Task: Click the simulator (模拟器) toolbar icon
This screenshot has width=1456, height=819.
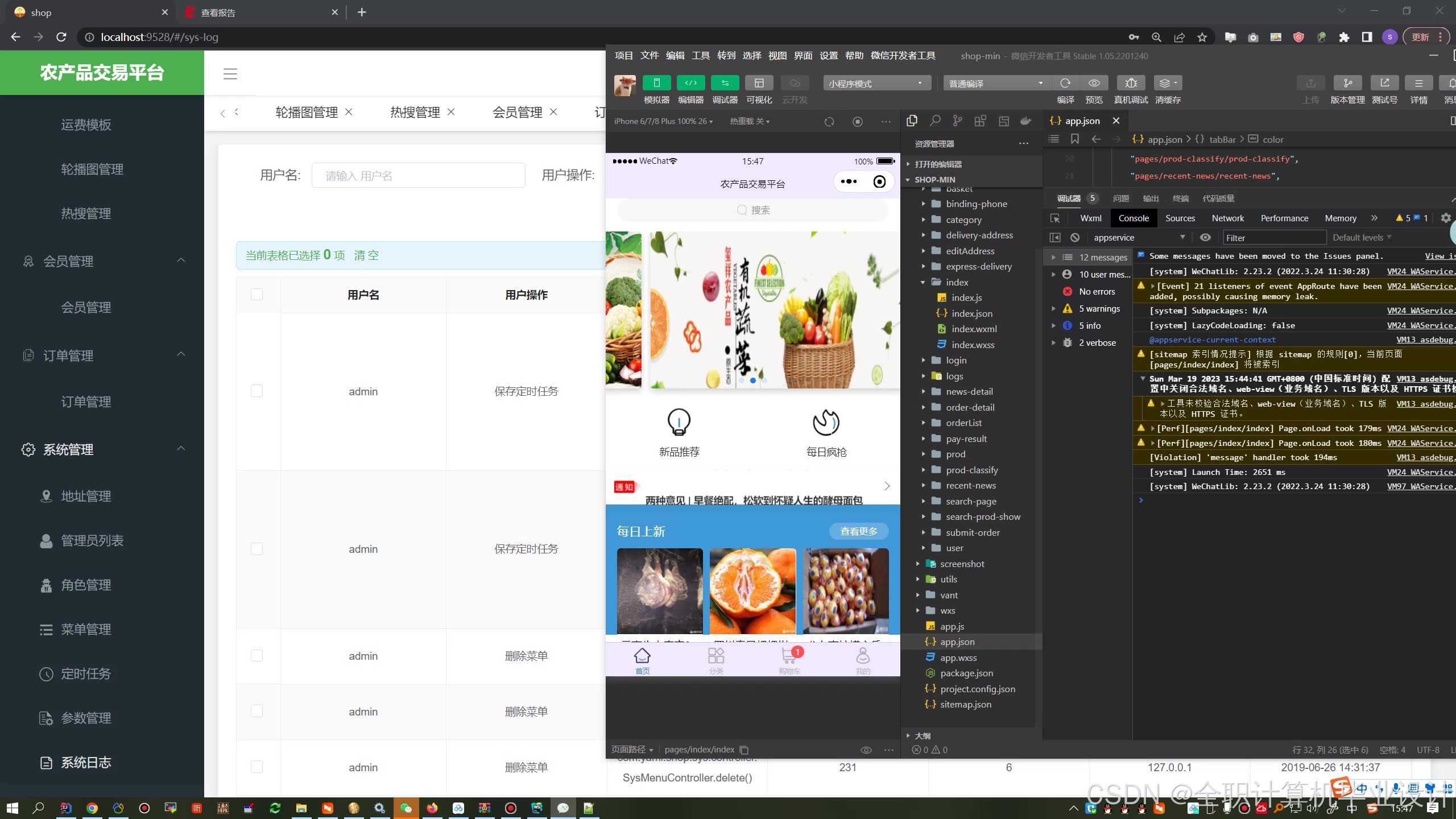Action: (656, 83)
